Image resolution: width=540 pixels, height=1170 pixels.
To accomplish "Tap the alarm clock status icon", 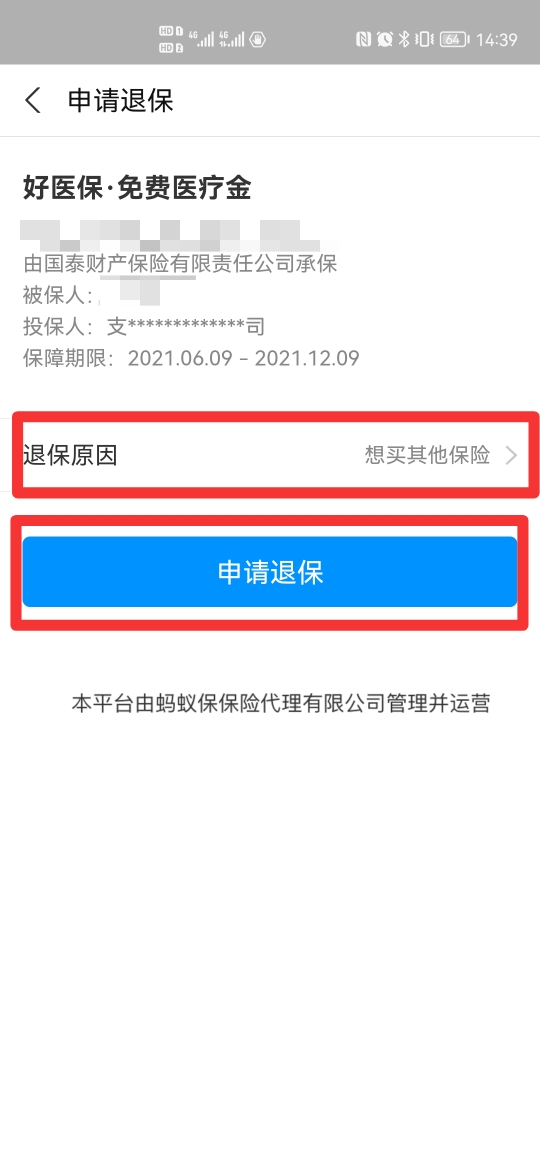I will click(x=384, y=39).
